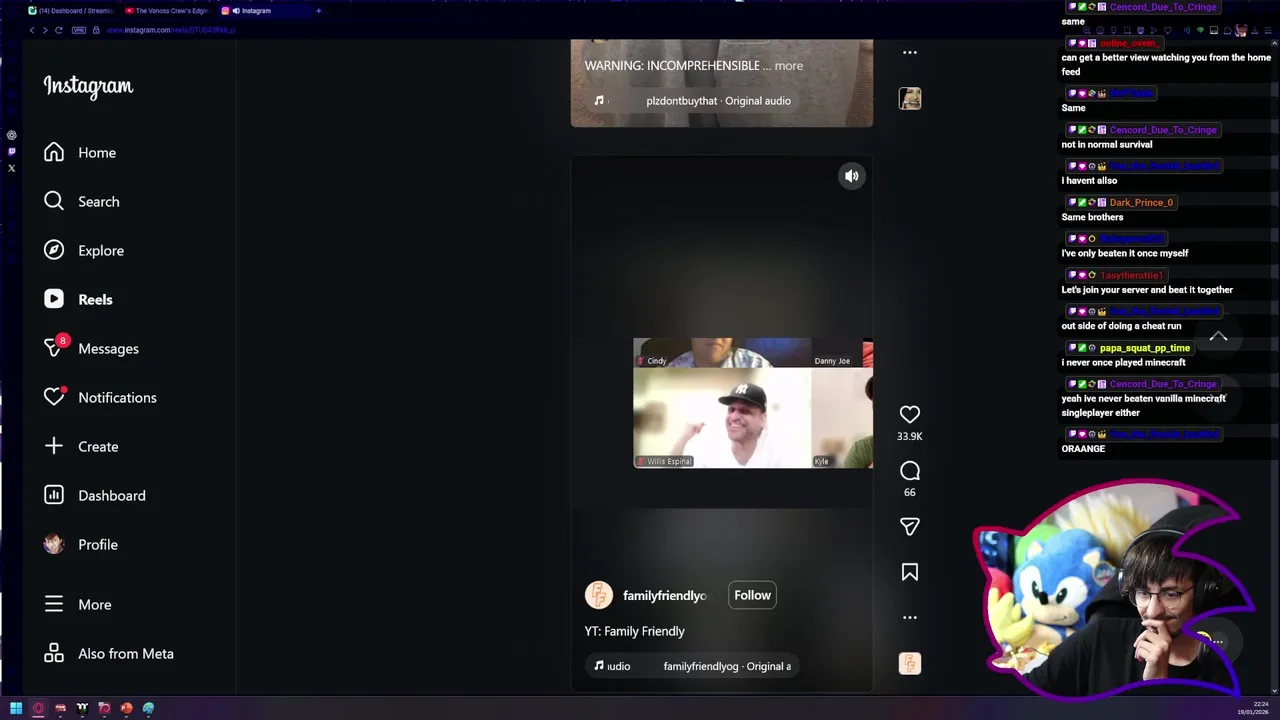Open familyfriendlyog profile name link

click(x=664, y=596)
